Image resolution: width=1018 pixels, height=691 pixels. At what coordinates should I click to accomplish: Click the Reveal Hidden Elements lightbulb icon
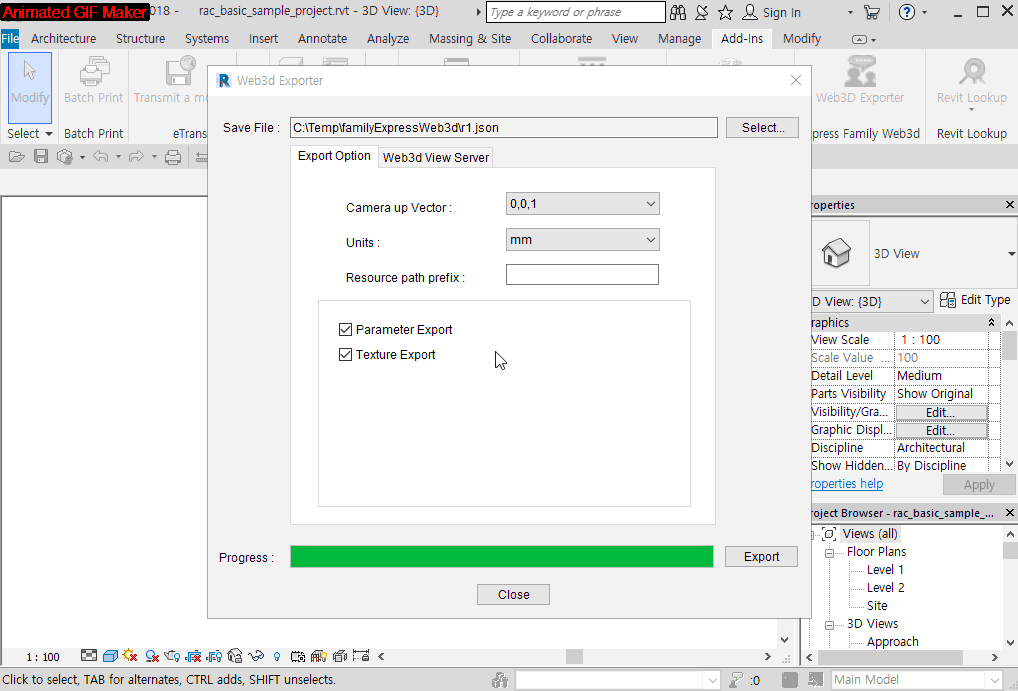pyautogui.click(x=277, y=657)
